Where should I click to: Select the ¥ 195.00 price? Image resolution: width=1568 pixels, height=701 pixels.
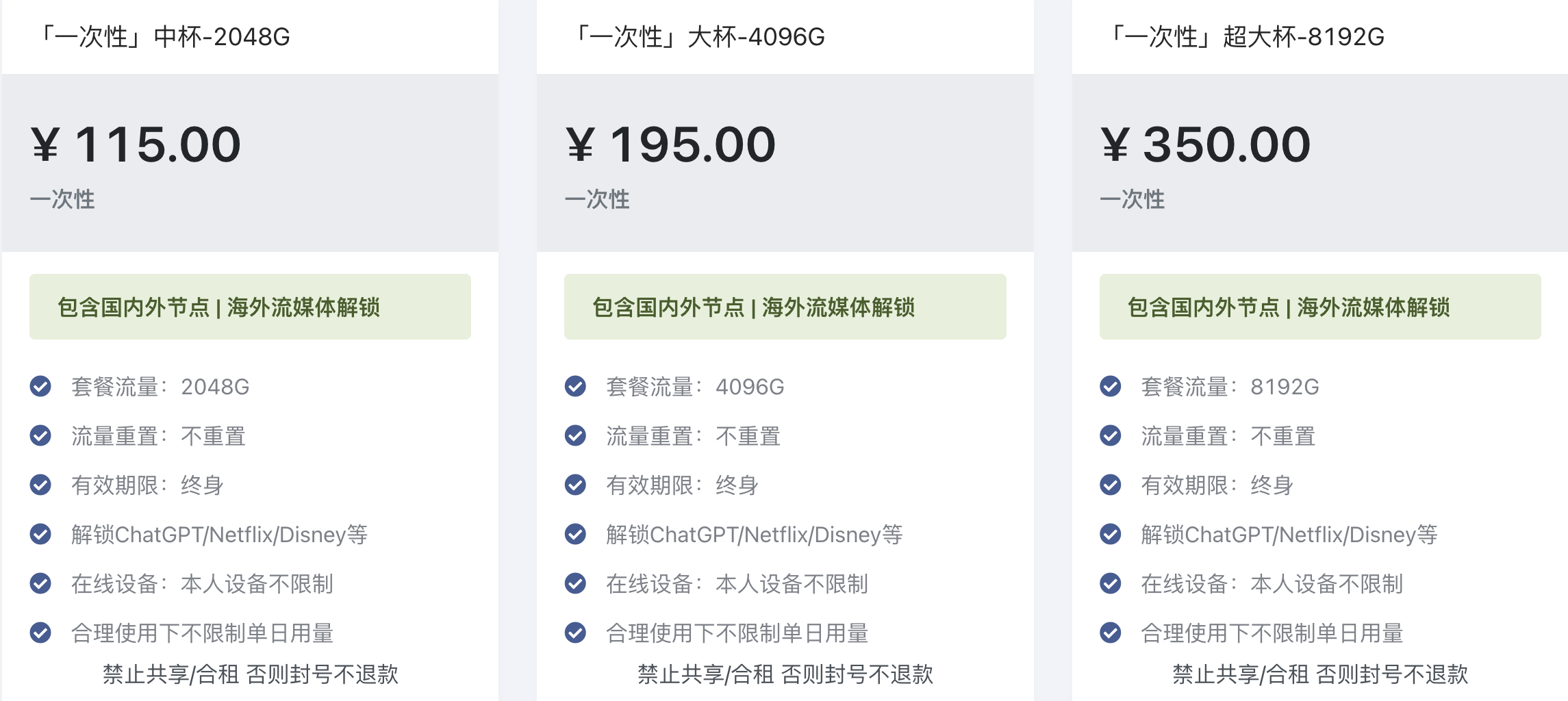pyautogui.click(x=671, y=145)
